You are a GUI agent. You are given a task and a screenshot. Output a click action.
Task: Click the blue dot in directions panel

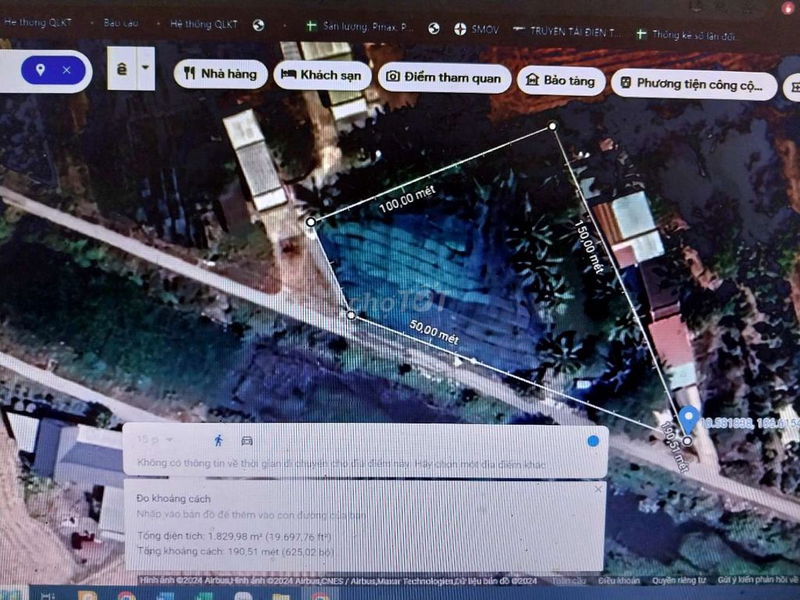pyautogui.click(x=593, y=440)
